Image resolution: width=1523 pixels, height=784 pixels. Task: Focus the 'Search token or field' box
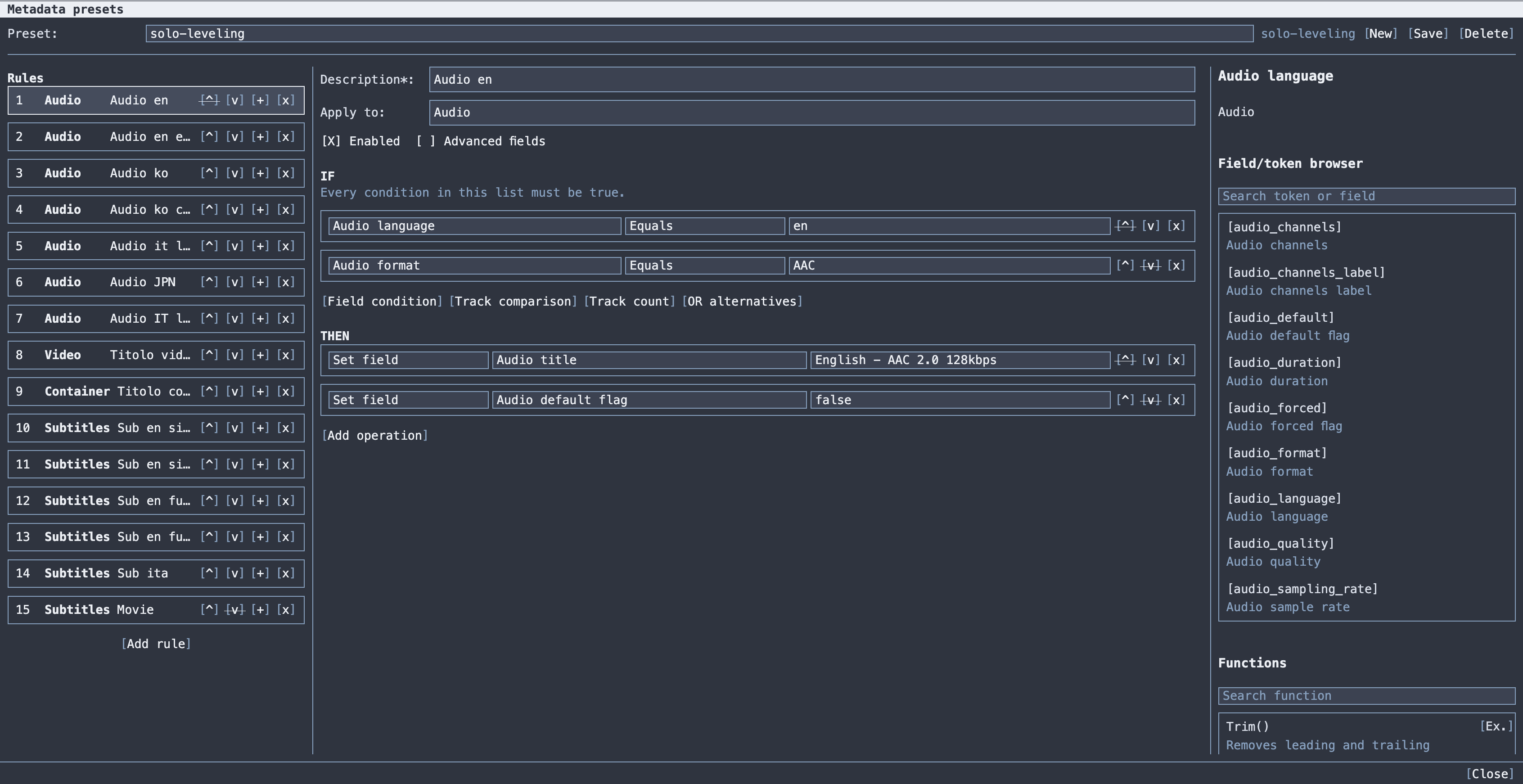pyautogui.click(x=1366, y=196)
